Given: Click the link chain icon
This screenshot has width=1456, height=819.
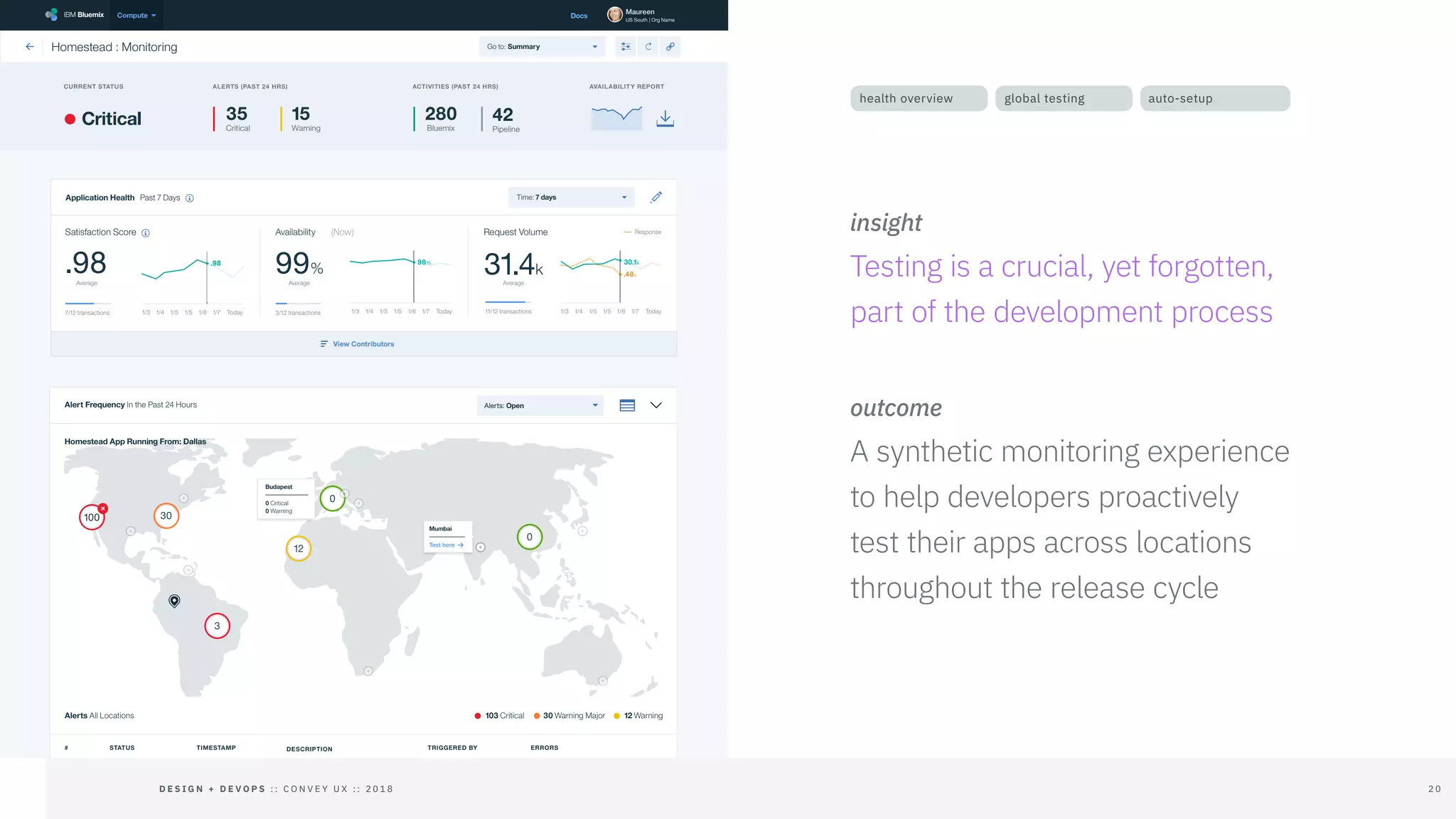Looking at the screenshot, I should 670,47.
